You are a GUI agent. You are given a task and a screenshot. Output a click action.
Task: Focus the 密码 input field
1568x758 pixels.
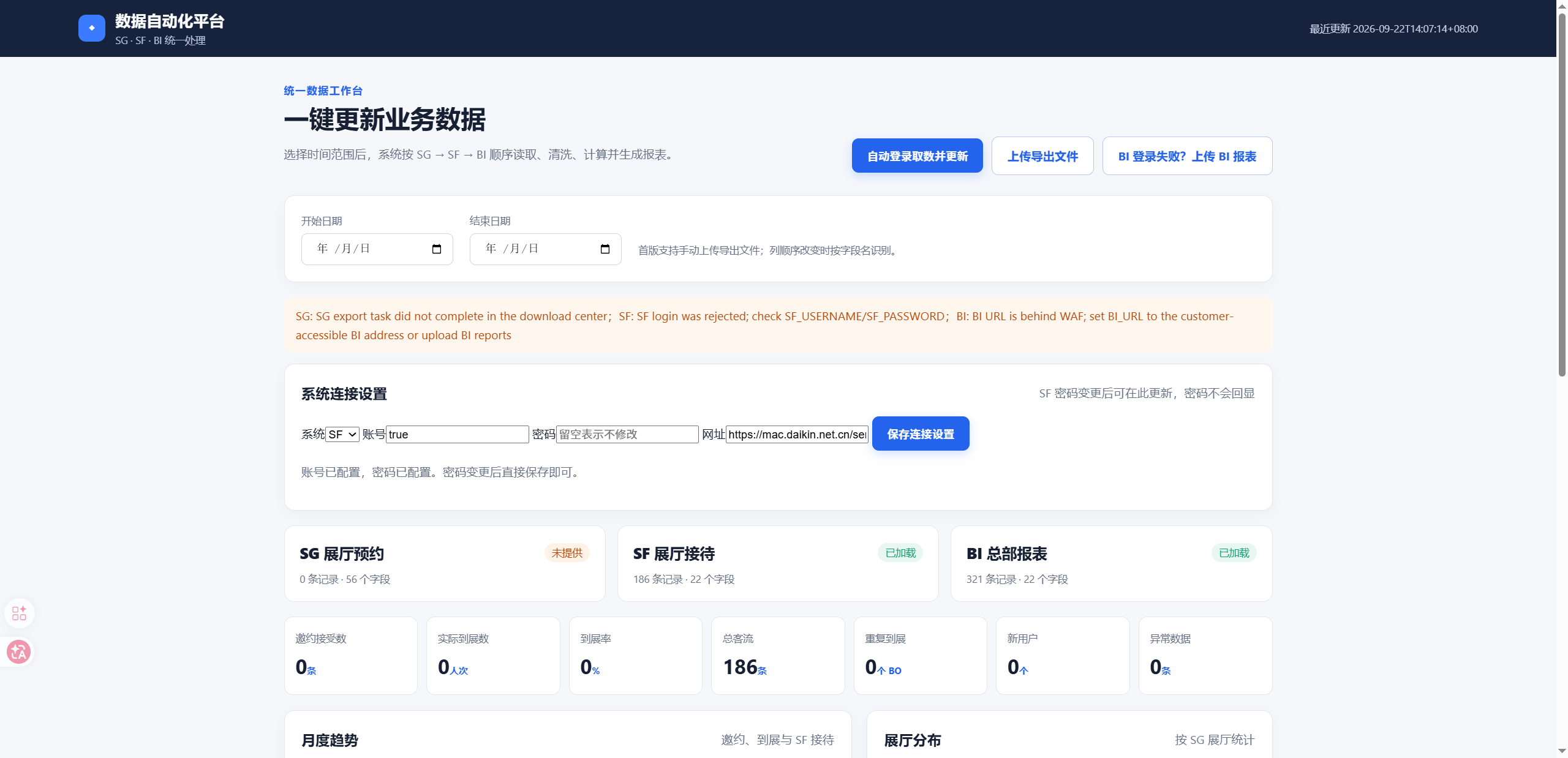[x=627, y=434]
